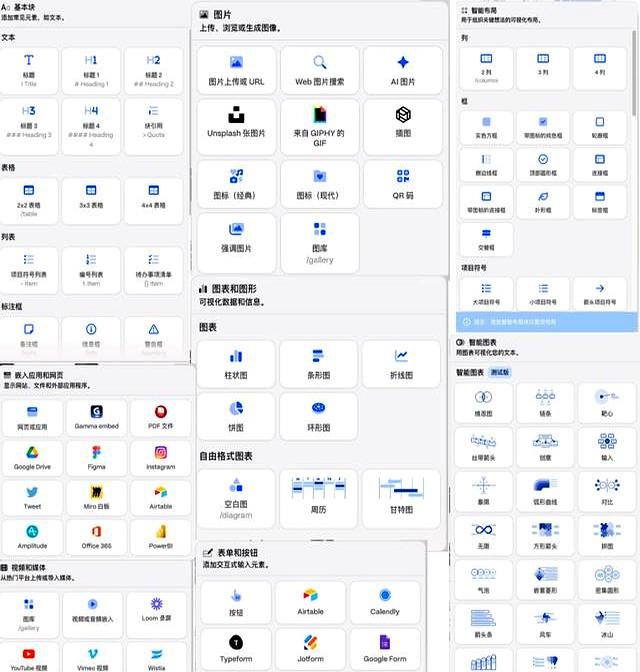The image size is (640, 672).
Task: Embed a Tweet
Action: tap(32, 498)
